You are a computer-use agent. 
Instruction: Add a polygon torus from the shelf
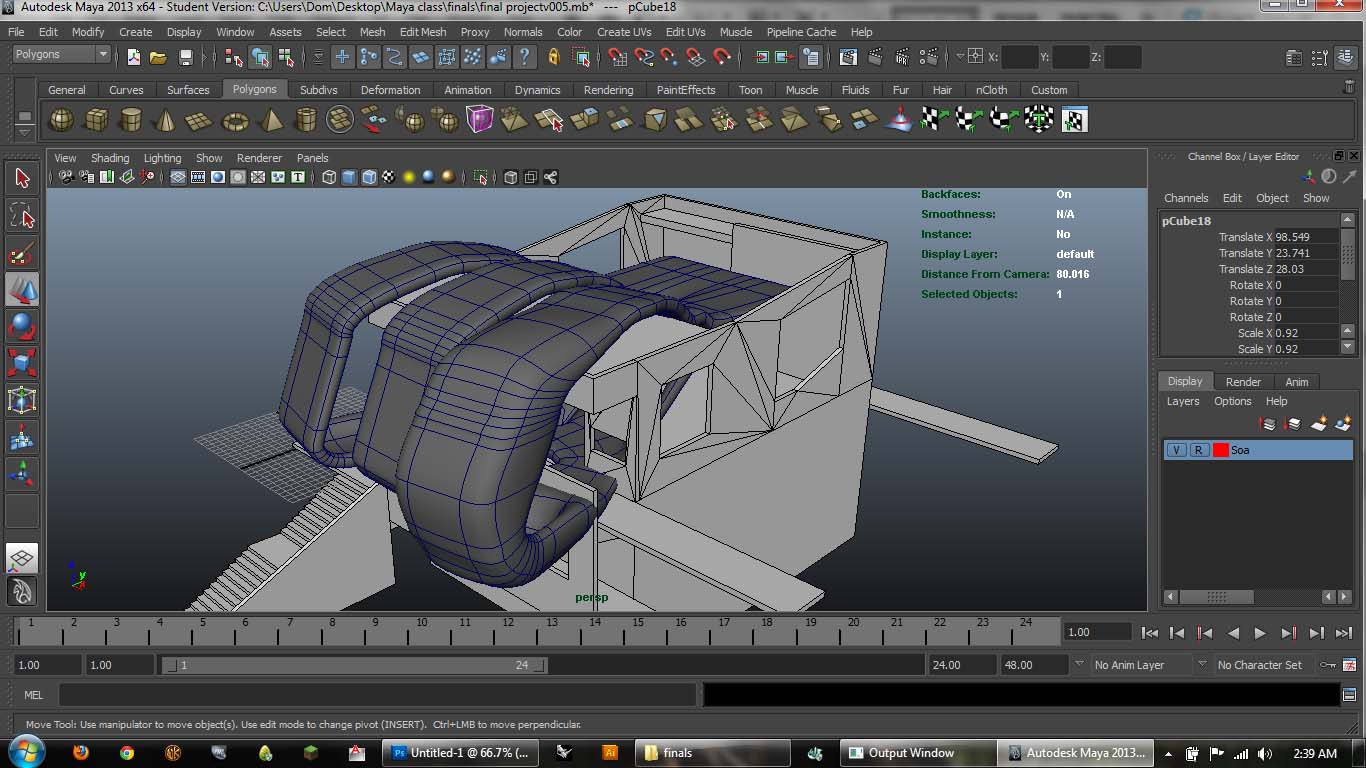click(x=235, y=121)
